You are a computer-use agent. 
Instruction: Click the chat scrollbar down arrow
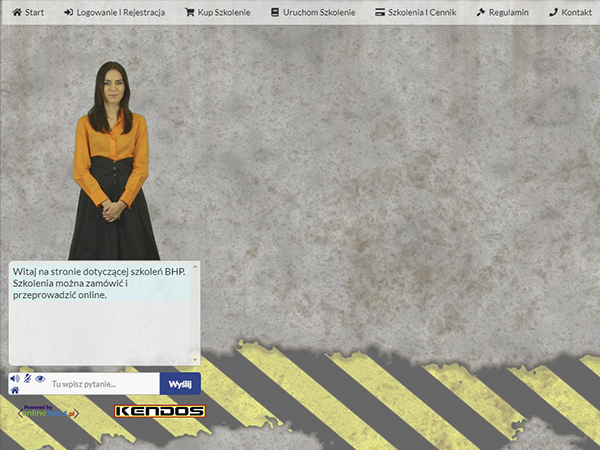(195, 360)
